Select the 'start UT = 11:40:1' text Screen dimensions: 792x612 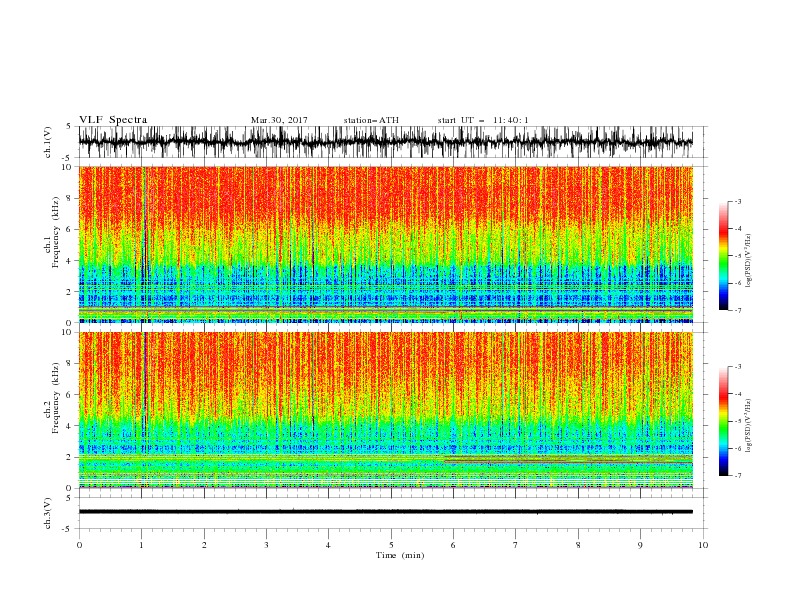(483, 120)
